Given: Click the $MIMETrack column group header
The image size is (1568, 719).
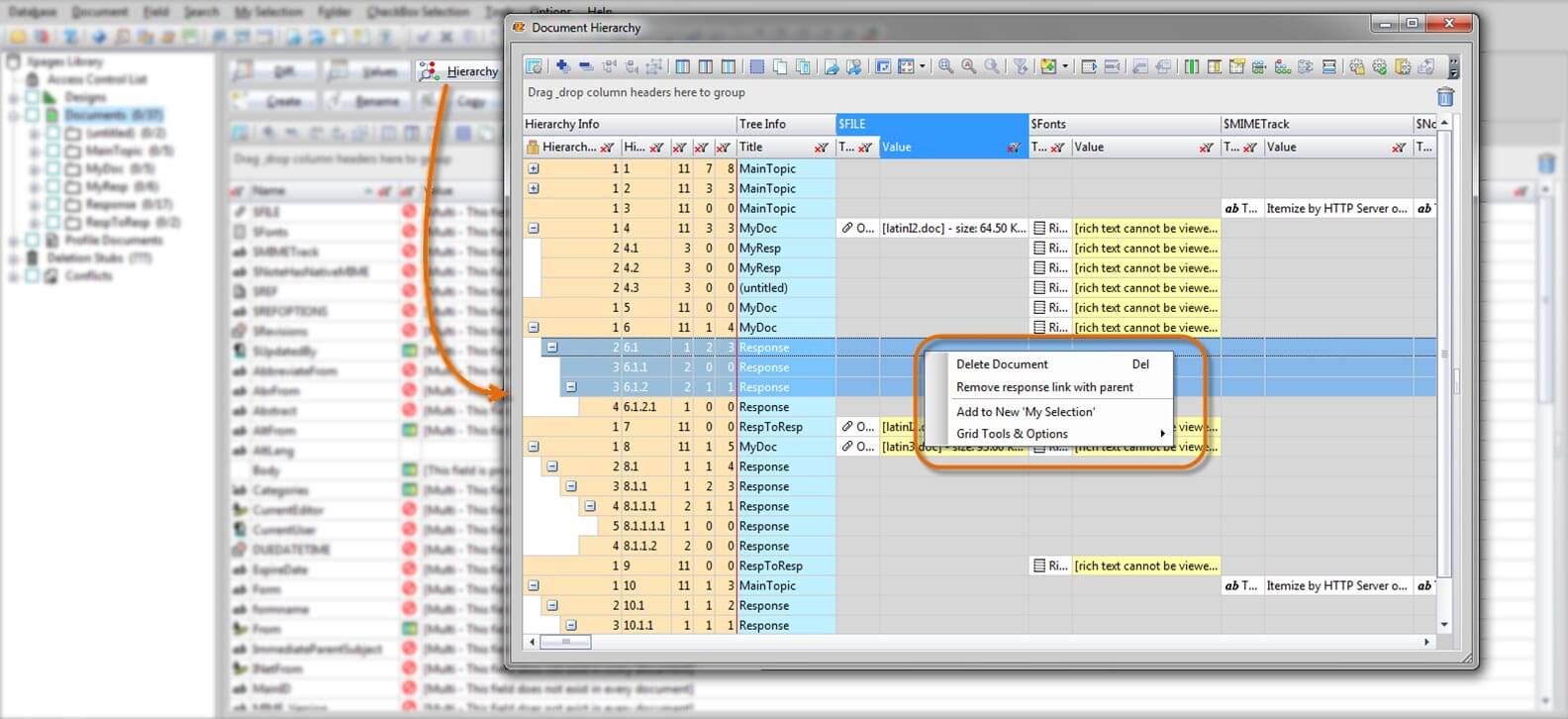Looking at the screenshot, I should 1256,124.
